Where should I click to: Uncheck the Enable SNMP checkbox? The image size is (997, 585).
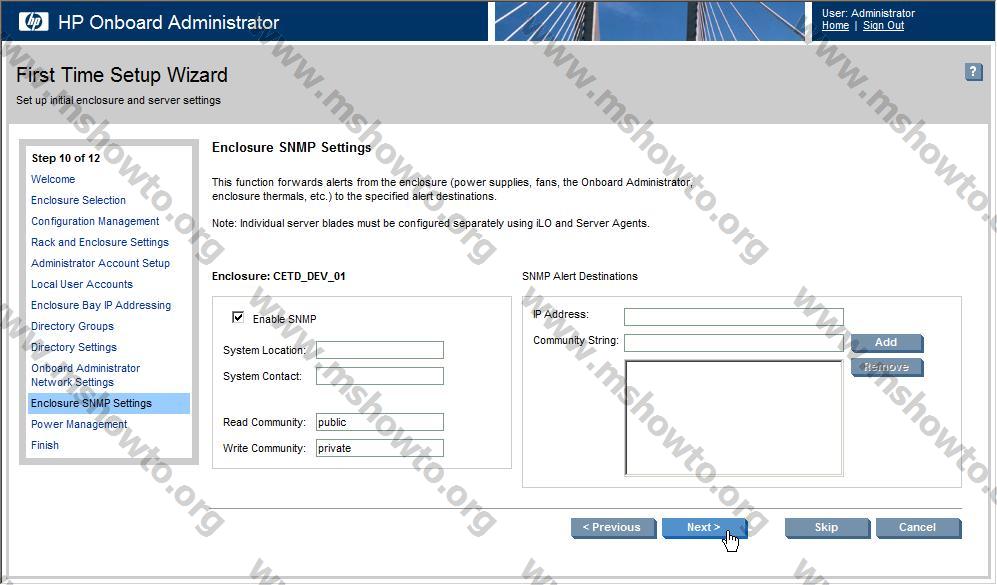pyautogui.click(x=238, y=317)
